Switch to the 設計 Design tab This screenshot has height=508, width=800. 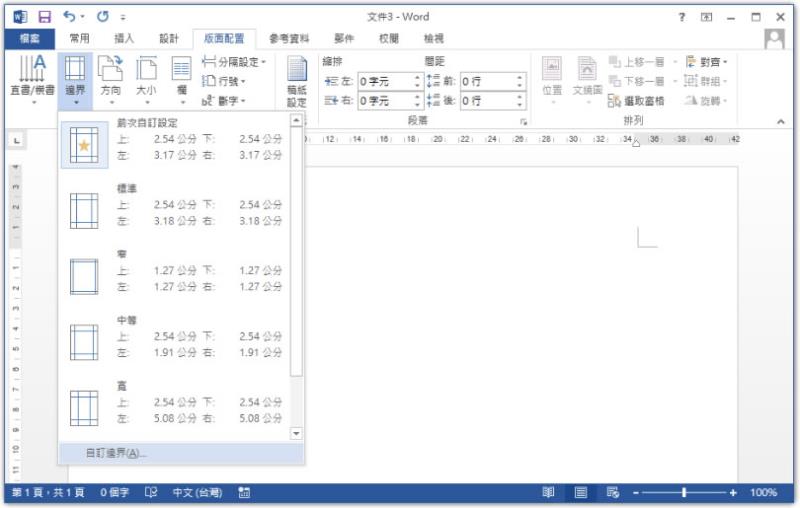[x=169, y=39]
